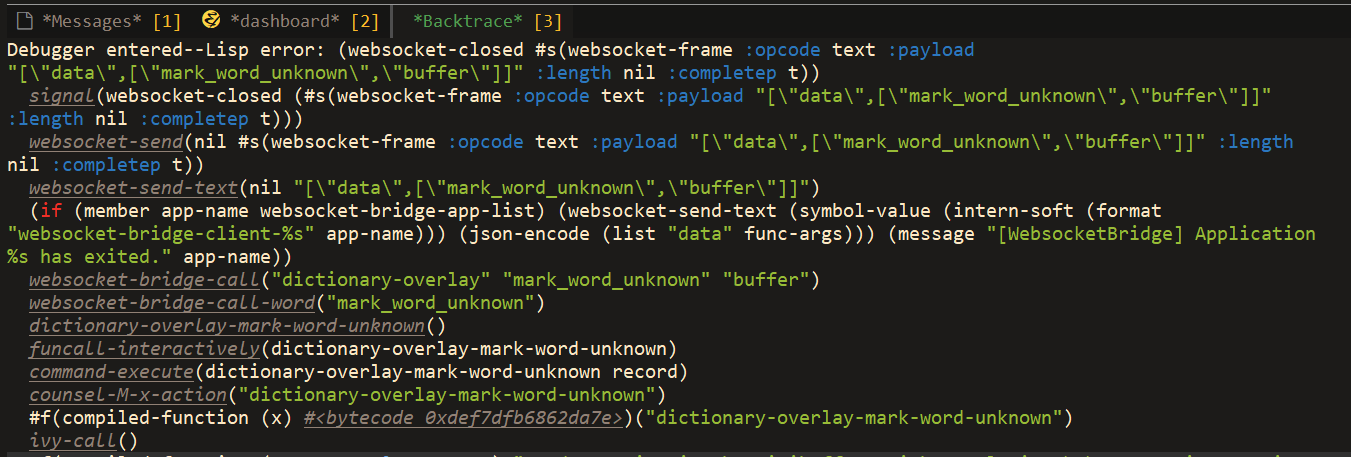Open the ivy-call function link
The width and height of the screenshot is (1351, 457).
tap(73, 440)
